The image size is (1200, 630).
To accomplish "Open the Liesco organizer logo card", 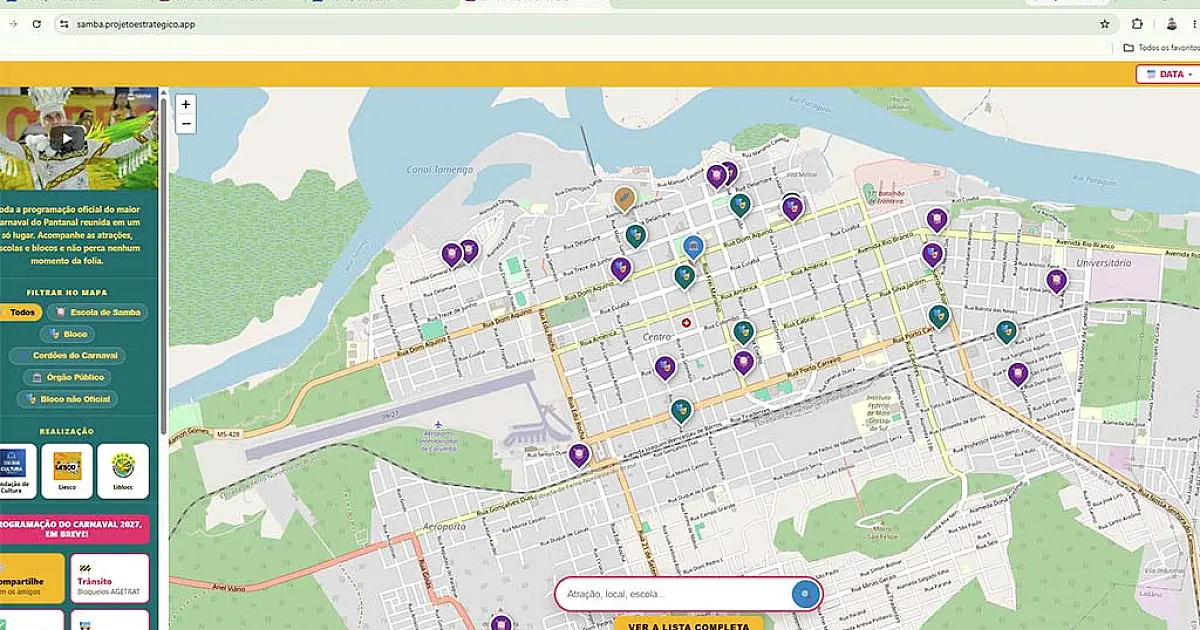I will pos(67,472).
